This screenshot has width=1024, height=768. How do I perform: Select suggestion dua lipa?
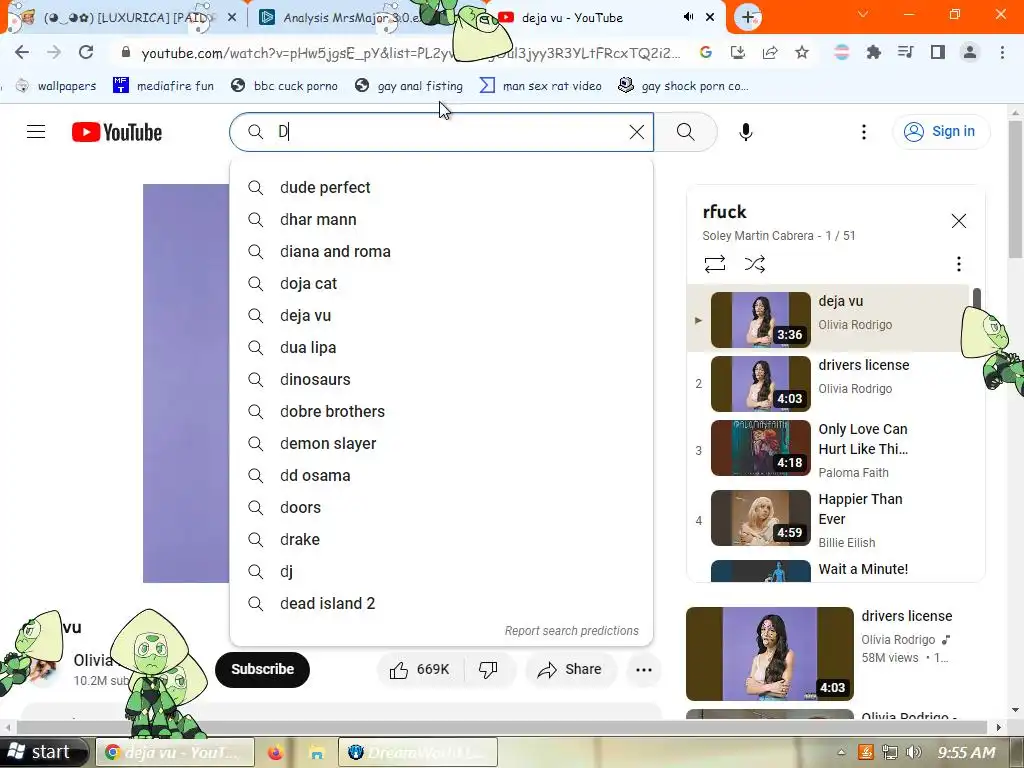308,347
